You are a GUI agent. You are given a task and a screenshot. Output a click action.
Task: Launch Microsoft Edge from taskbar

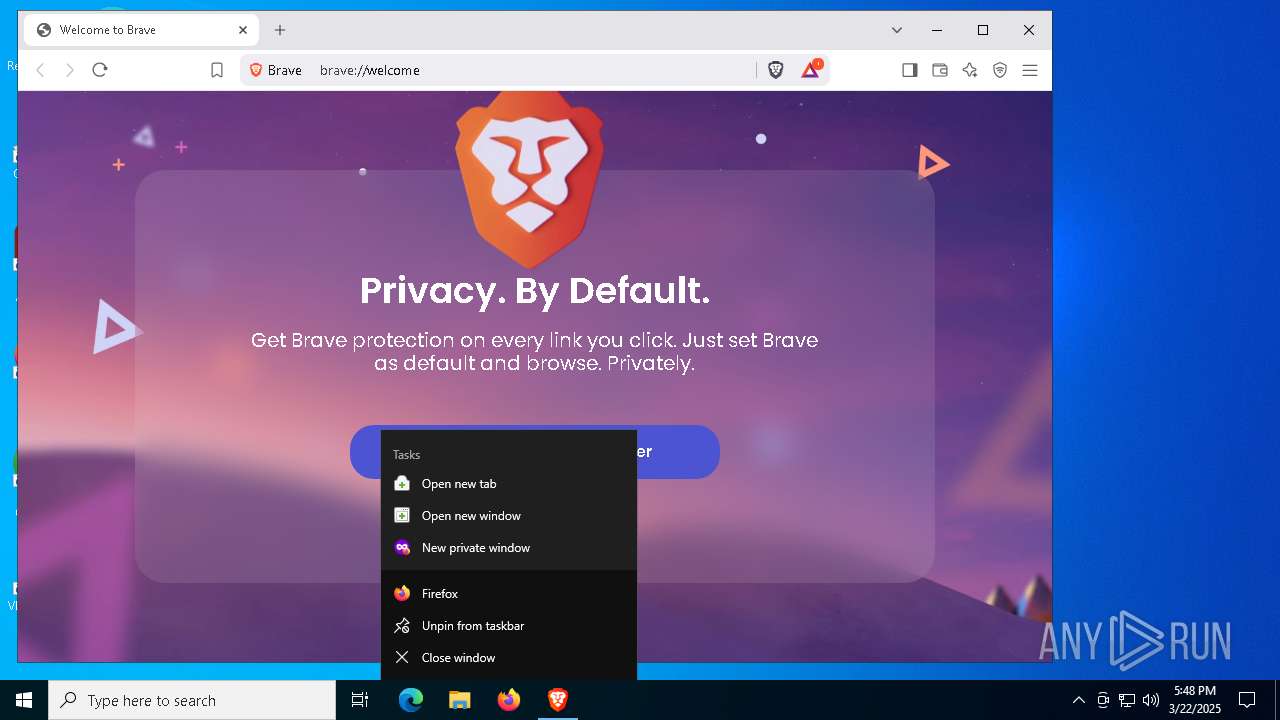(x=411, y=700)
